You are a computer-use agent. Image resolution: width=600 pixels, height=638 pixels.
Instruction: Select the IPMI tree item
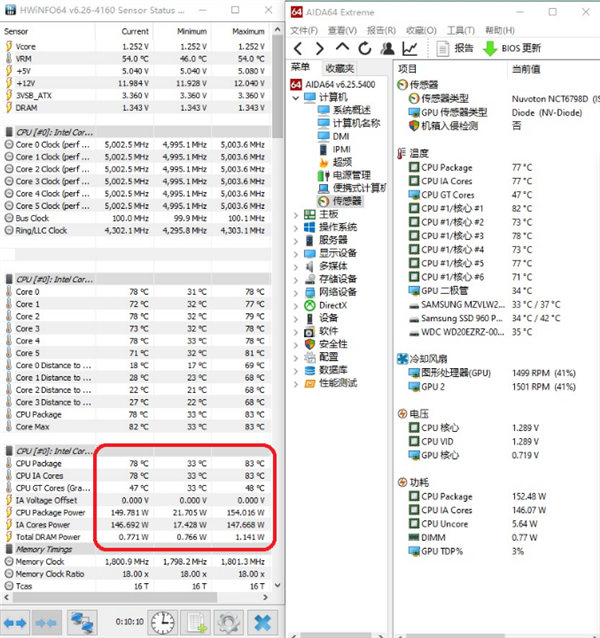(342, 149)
